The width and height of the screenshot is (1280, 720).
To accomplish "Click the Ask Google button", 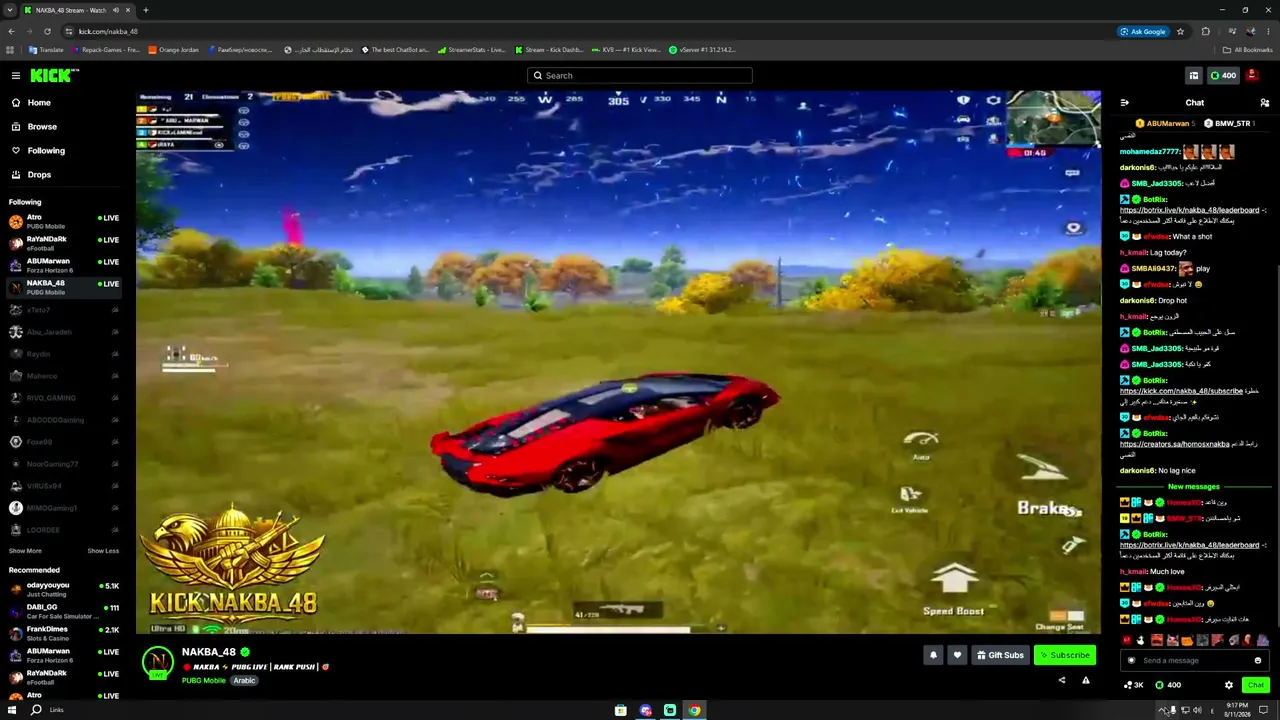I will [x=1143, y=31].
